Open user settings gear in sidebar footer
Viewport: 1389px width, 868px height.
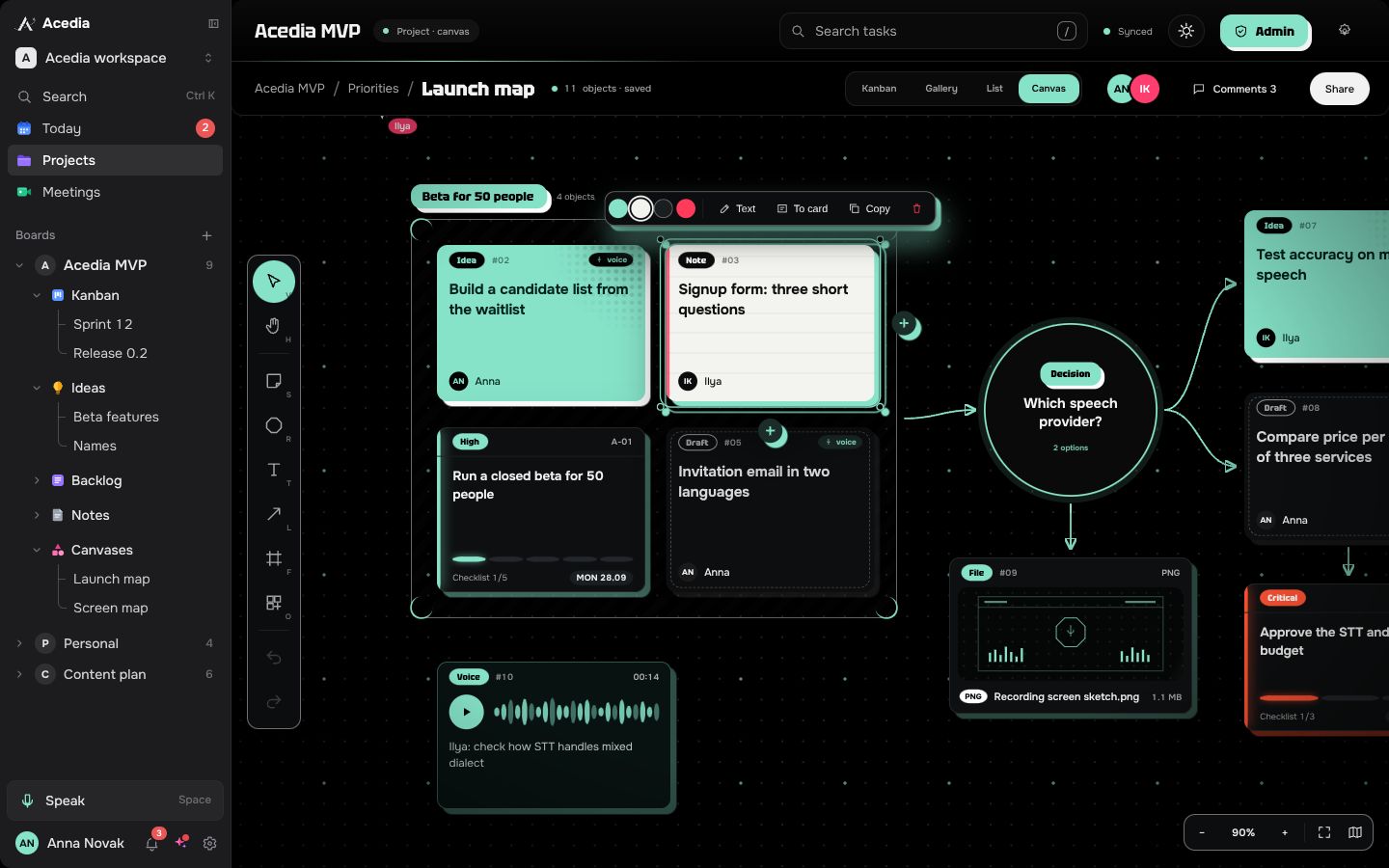(x=209, y=843)
